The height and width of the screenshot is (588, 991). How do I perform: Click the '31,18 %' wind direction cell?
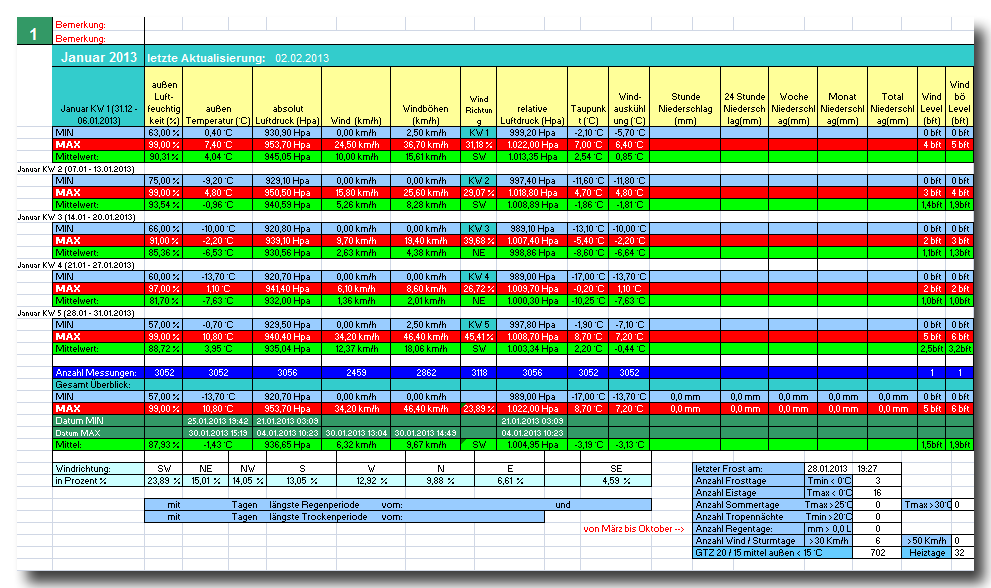[479, 145]
